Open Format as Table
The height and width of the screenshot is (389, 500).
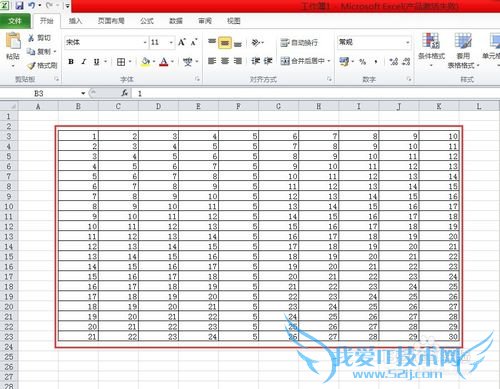point(463,51)
